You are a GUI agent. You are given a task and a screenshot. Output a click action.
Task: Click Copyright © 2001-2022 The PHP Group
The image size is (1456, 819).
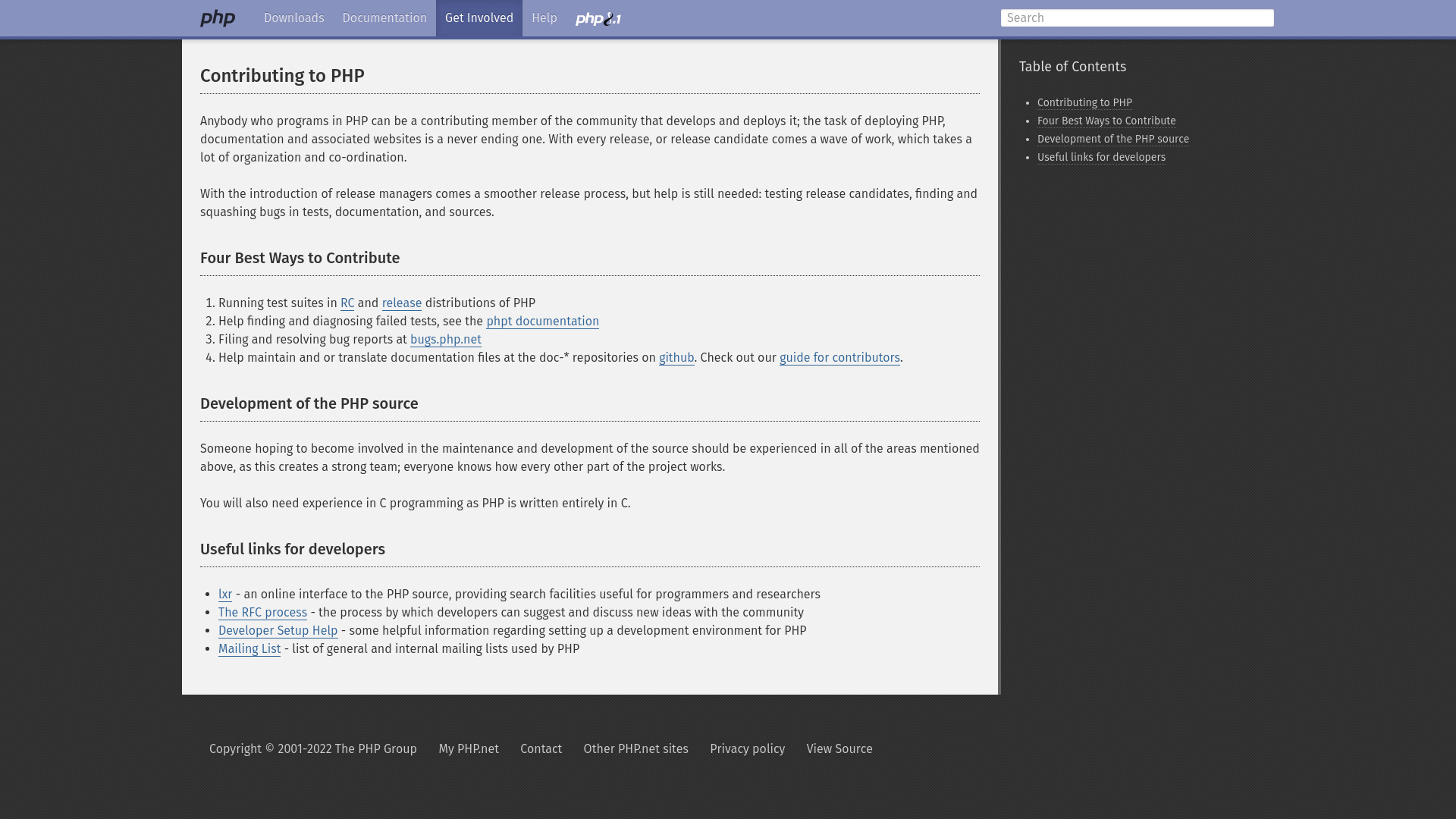point(313,749)
